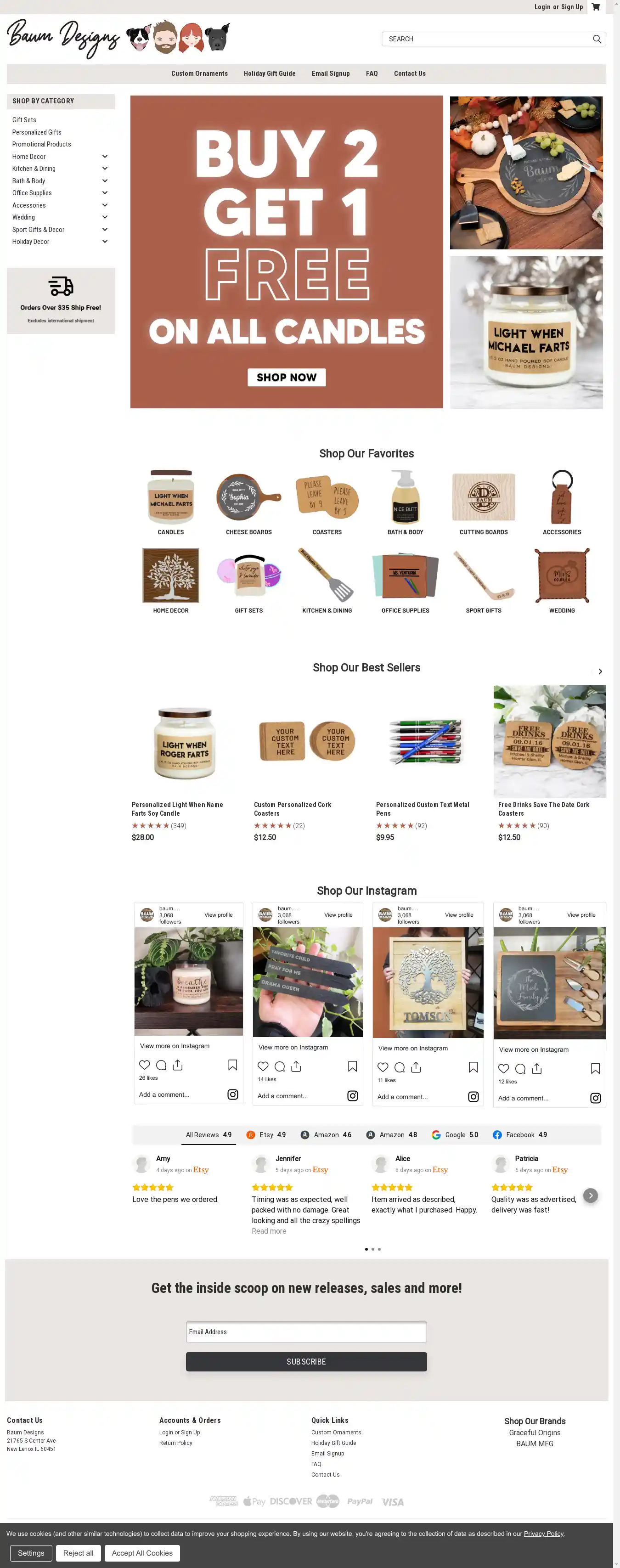Image resolution: width=620 pixels, height=1568 pixels.
Task: Share the second Instagram post
Action: [x=296, y=1066]
